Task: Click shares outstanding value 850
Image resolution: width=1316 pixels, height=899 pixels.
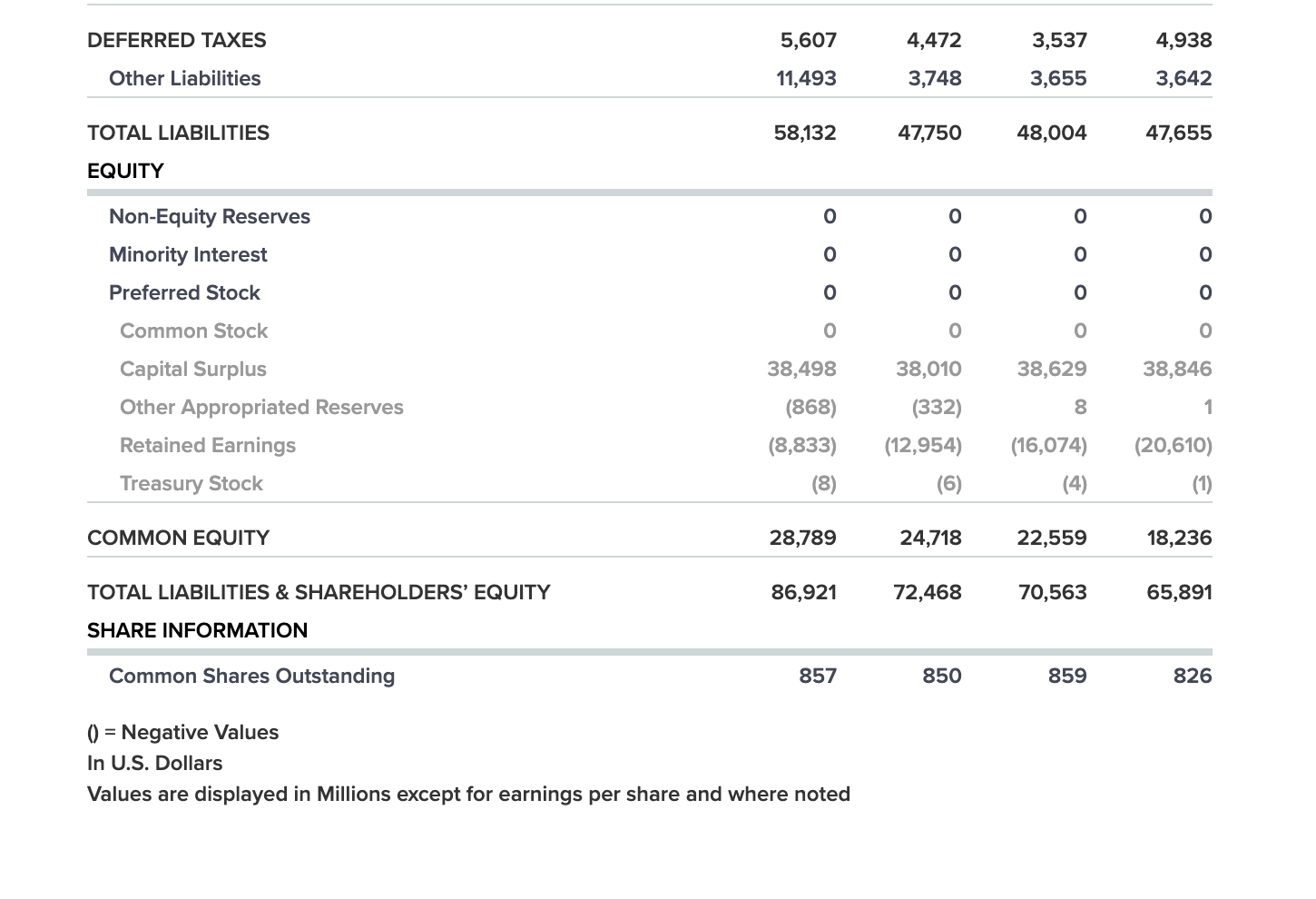Action: [943, 676]
